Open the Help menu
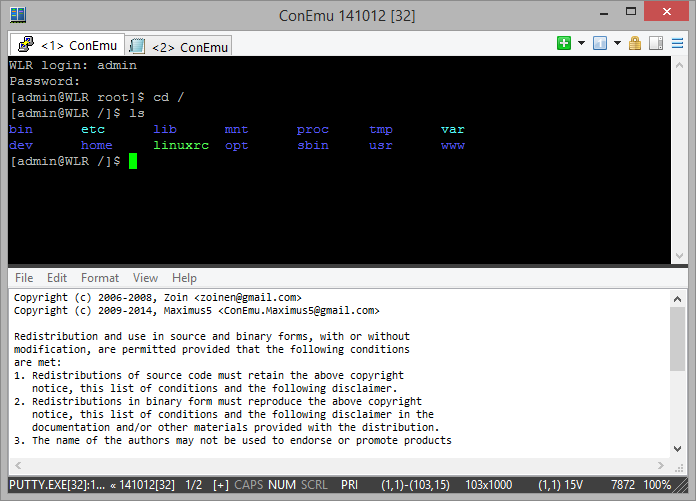696x501 pixels. (184, 278)
